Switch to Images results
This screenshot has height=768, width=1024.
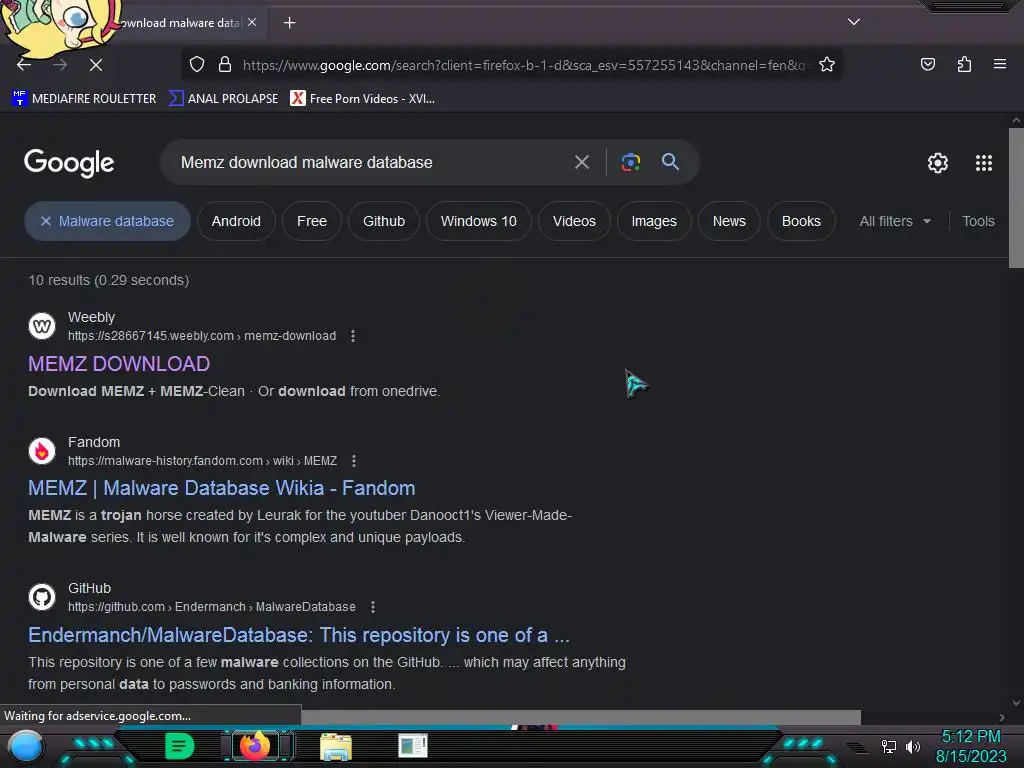point(654,221)
